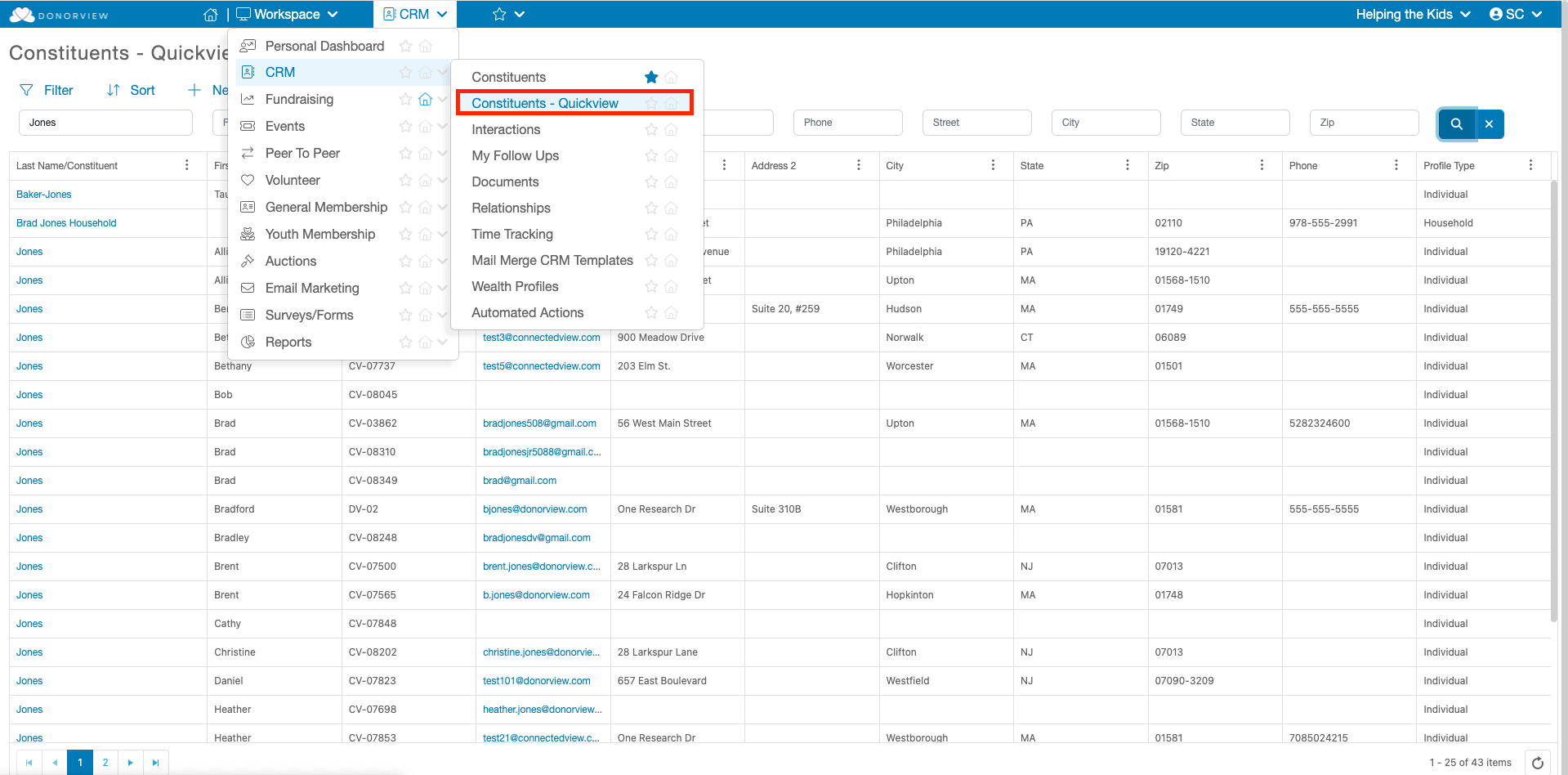Click the Sort button
This screenshot has width=1568, height=775.
pyautogui.click(x=131, y=91)
